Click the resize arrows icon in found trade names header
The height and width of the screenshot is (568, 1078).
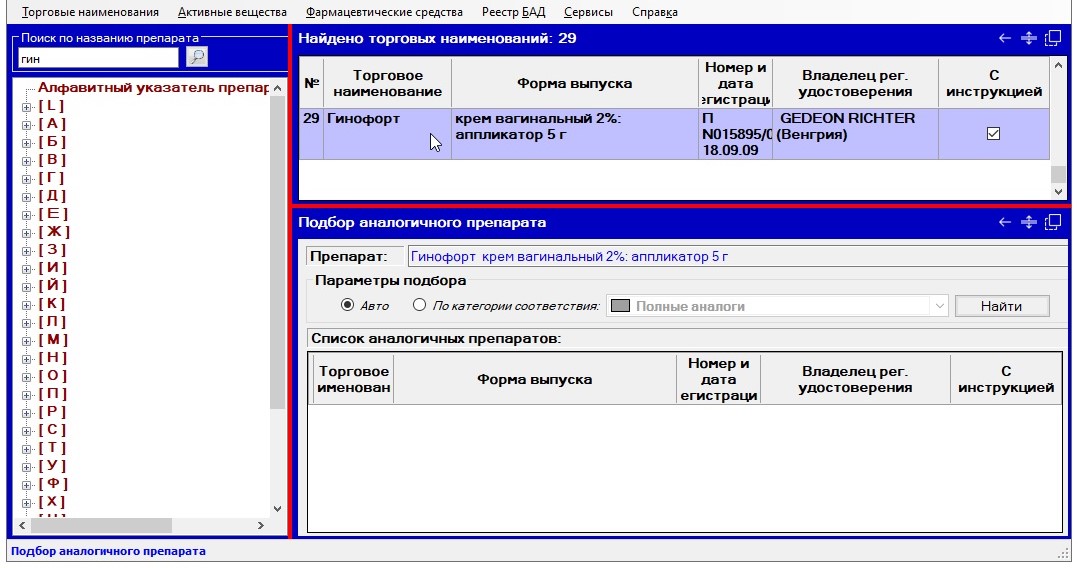(x=1028, y=39)
